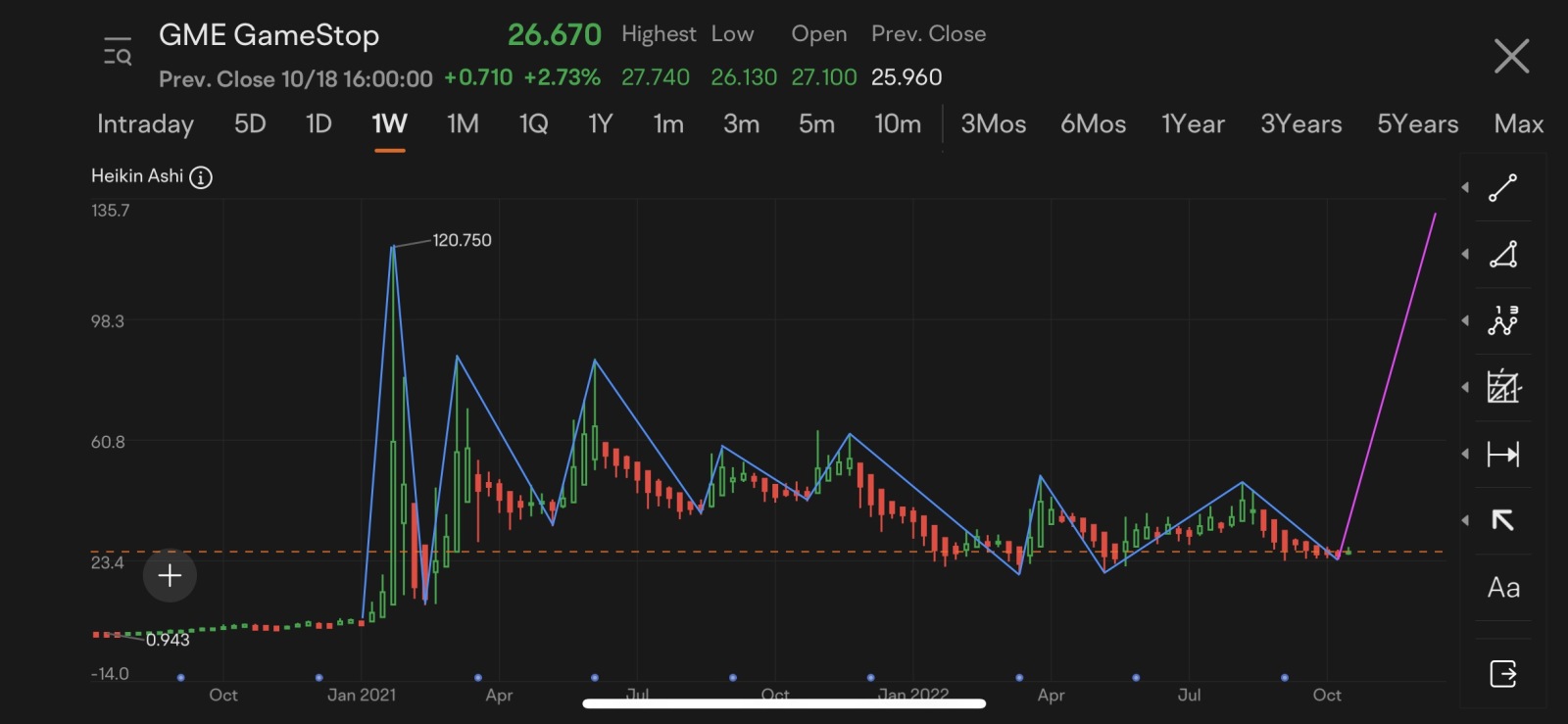Tap the Jan 2021 axis label
Screen dimensions: 1568x724
(362, 695)
